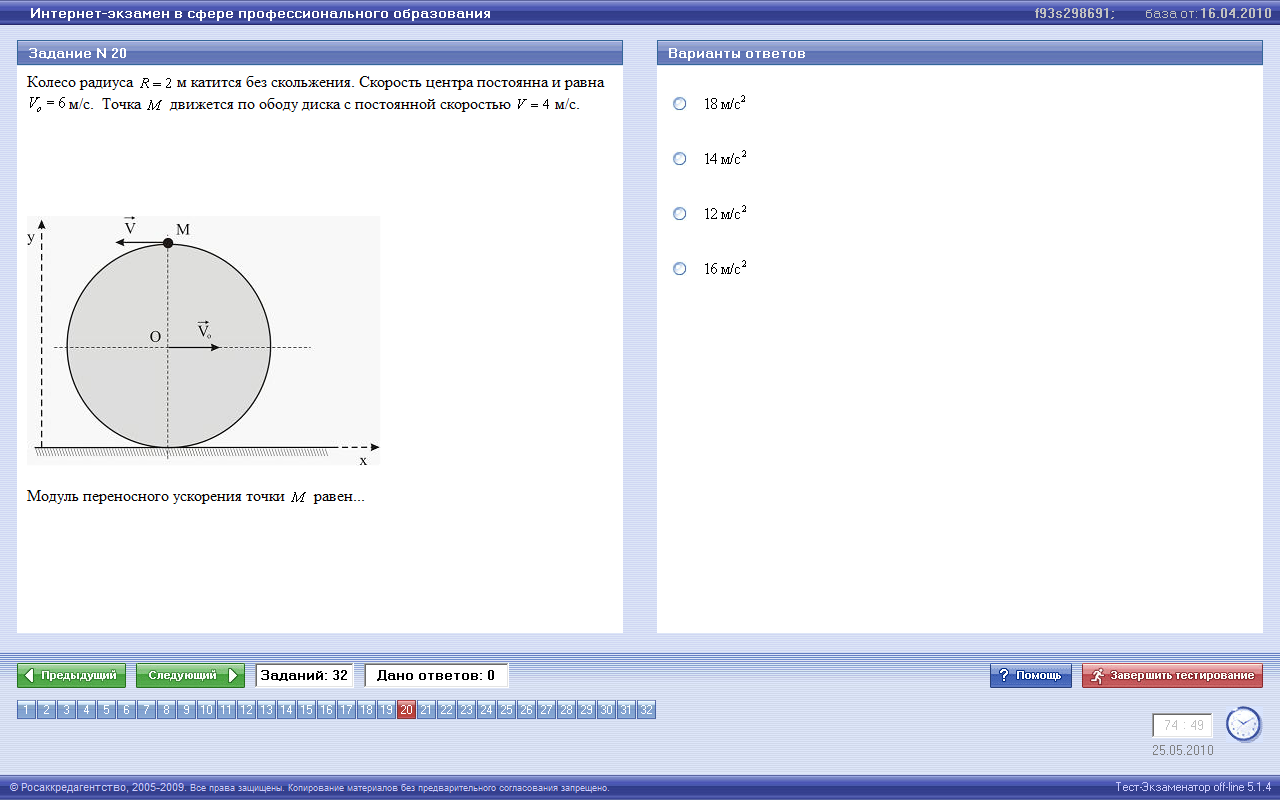Viewport: 1280px width, 800px height.
Task: Click the clock icon near the timer
Action: pyautogui.click(x=1244, y=724)
